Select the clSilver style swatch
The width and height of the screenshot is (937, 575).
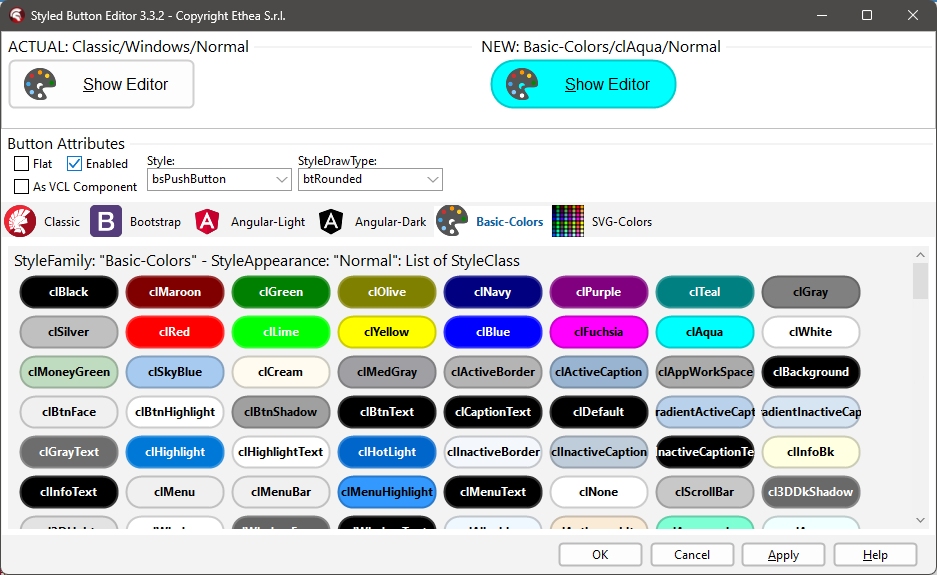[69, 332]
